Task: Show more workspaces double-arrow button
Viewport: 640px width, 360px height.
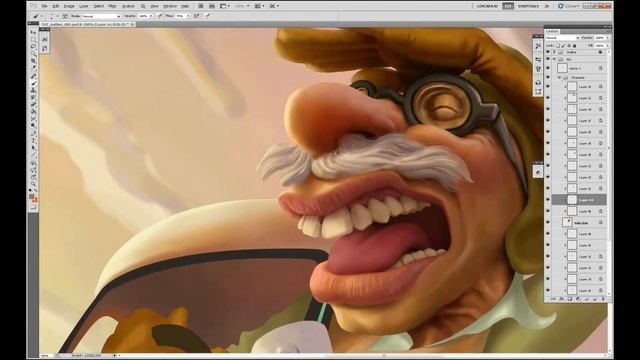Action: tap(547, 6)
